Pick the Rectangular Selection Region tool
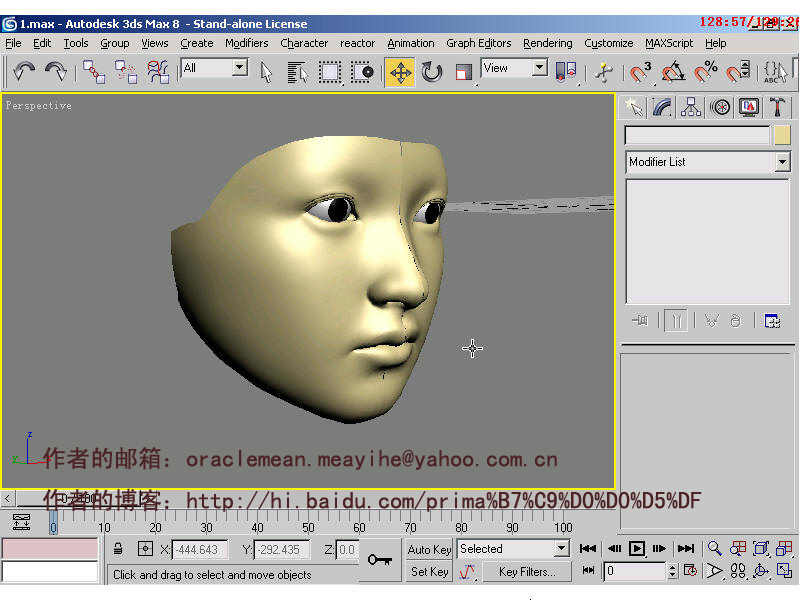The width and height of the screenshot is (800, 600). pyautogui.click(x=330, y=72)
